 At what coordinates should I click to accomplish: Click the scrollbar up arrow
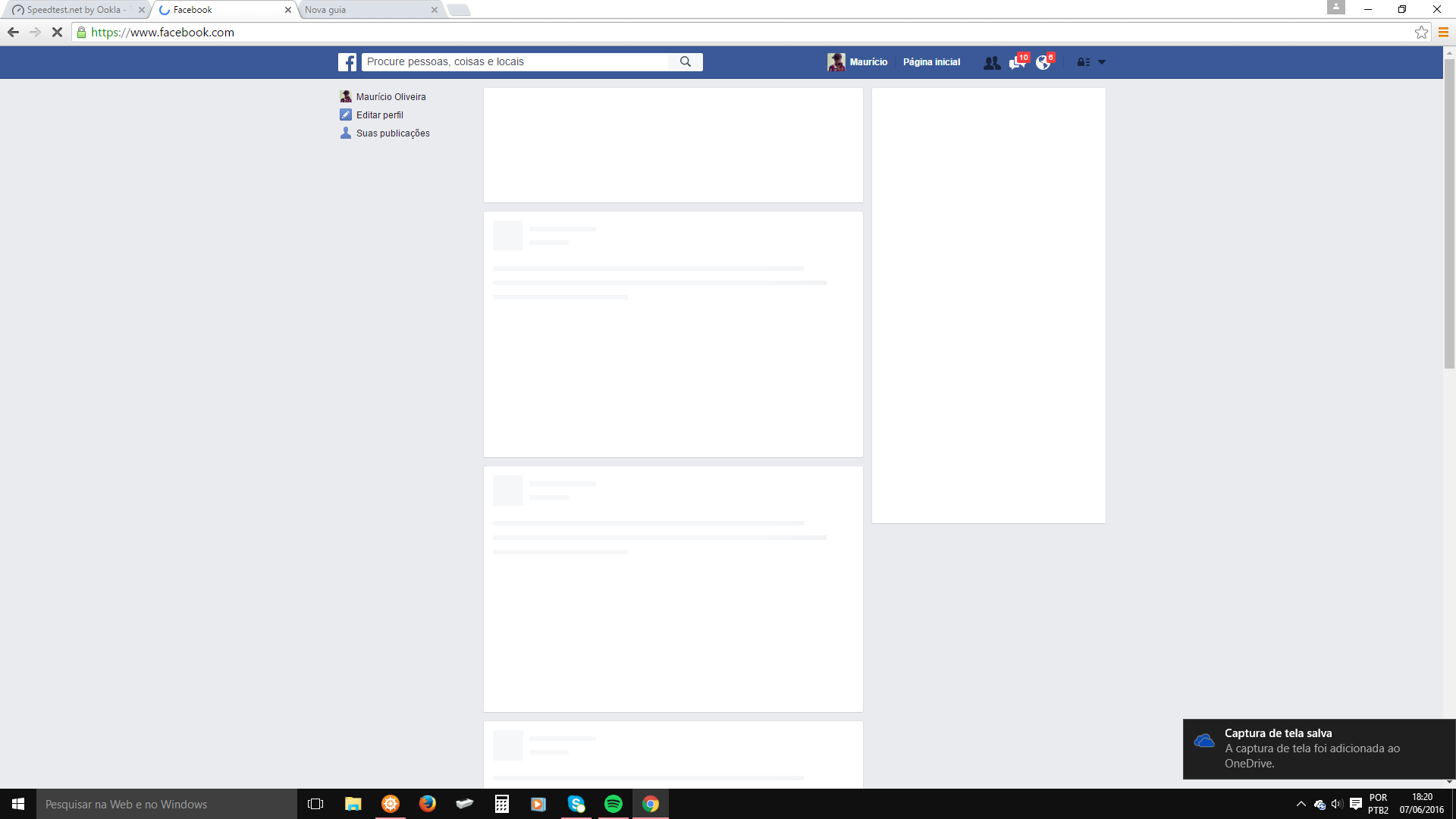click(x=1449, y=53)
